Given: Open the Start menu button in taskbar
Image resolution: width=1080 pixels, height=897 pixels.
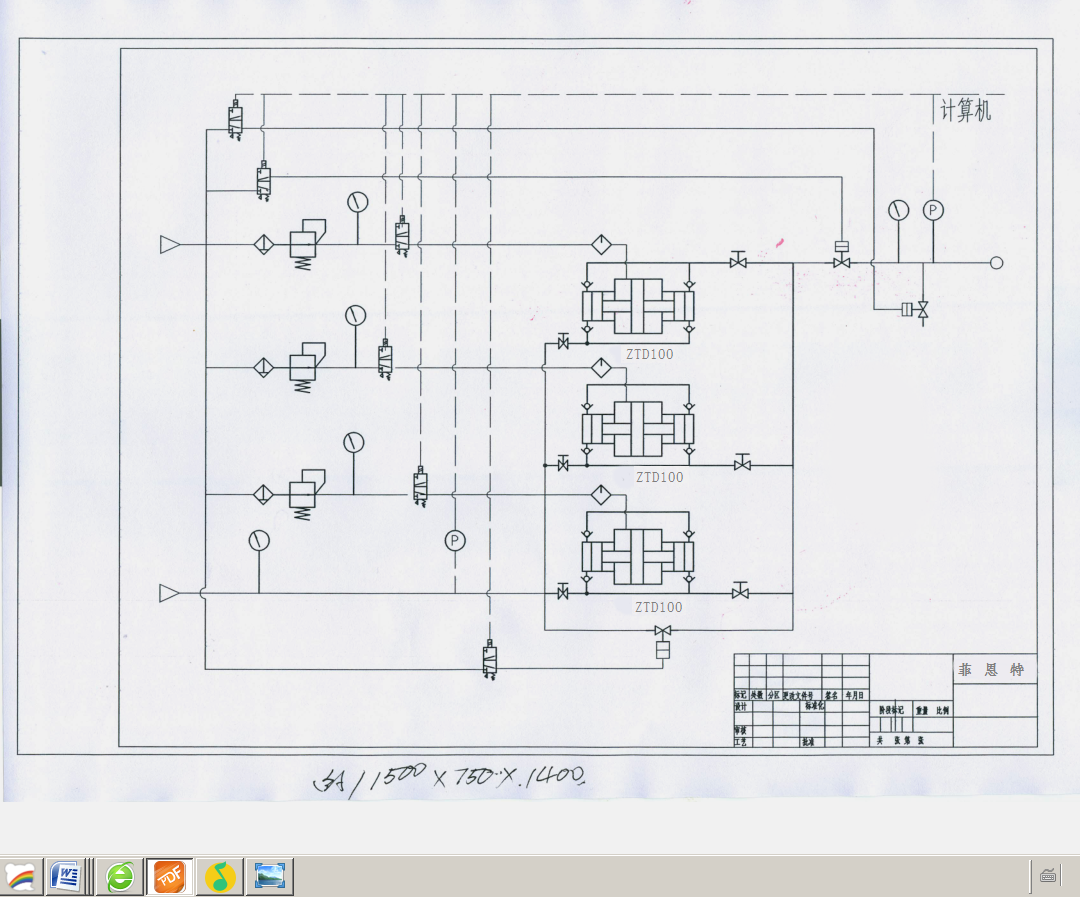Looking at the screenshot, I should click(21, 877).
